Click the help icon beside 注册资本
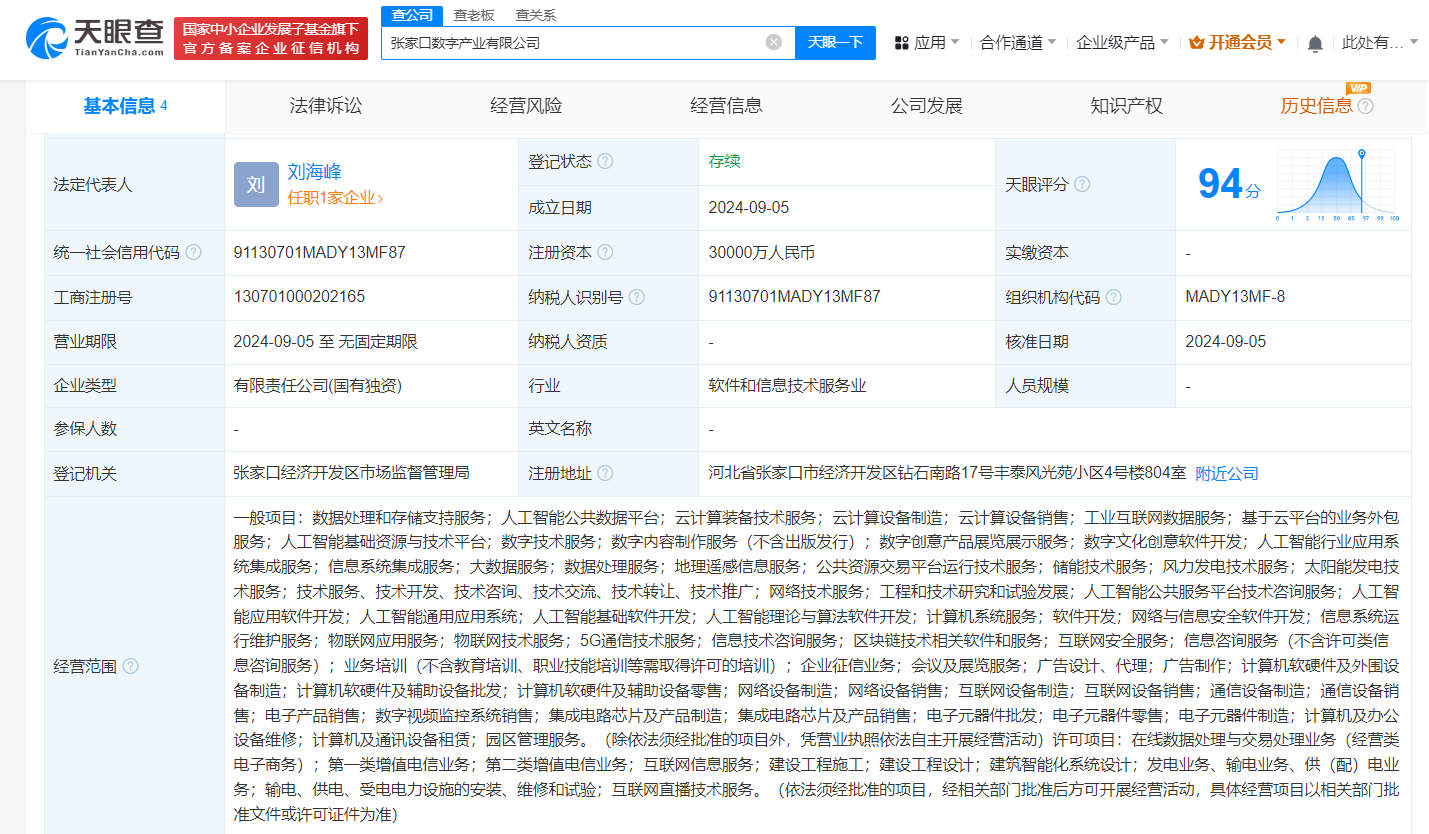 607,252
